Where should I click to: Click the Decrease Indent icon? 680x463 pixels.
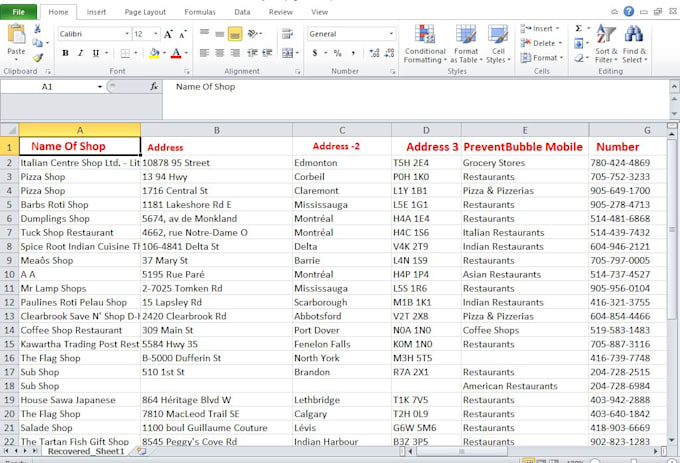[x=252, y=53]
